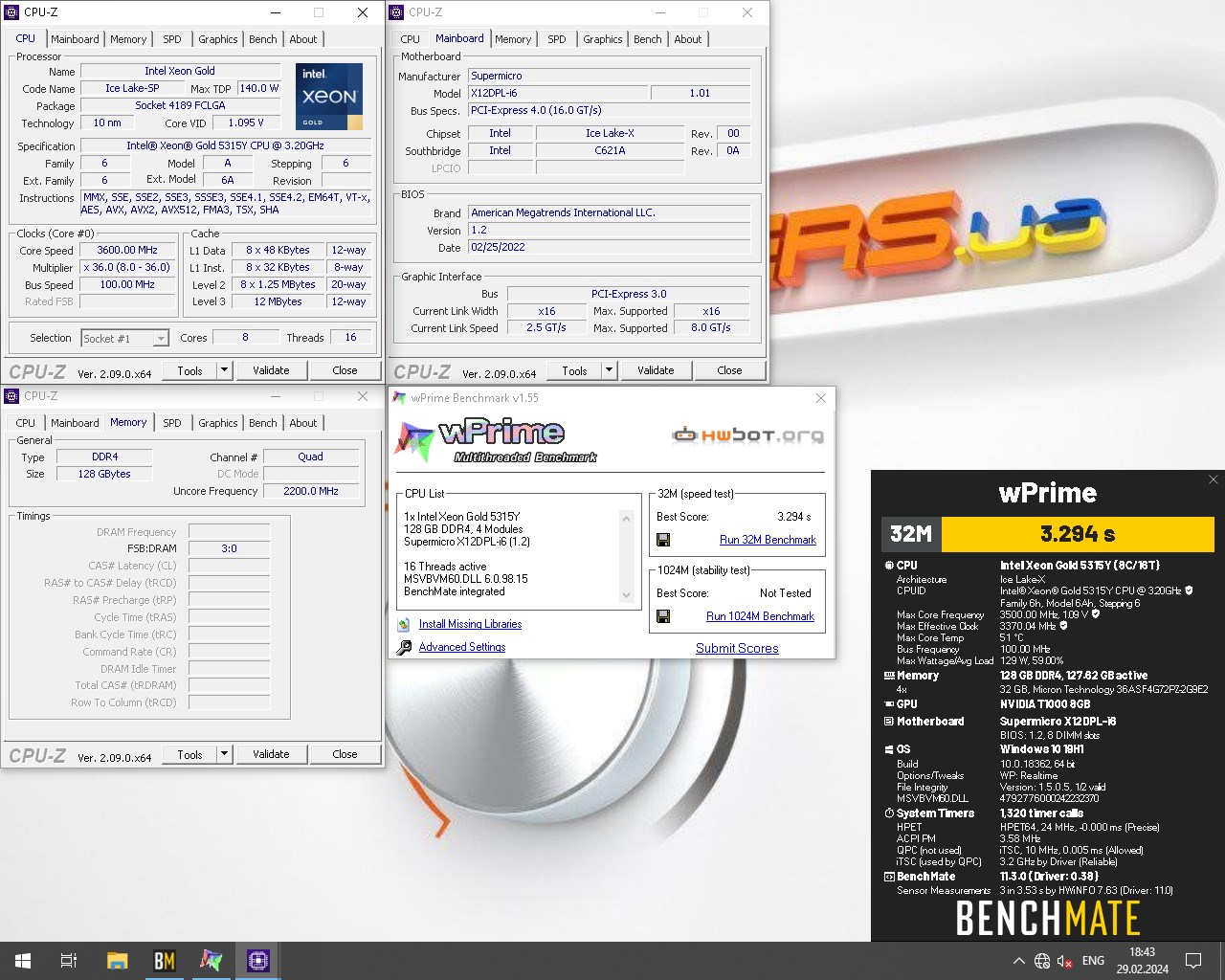Click Validate in the Mainboard window
The image size is (1225, 980).
(x=656, y=370)
